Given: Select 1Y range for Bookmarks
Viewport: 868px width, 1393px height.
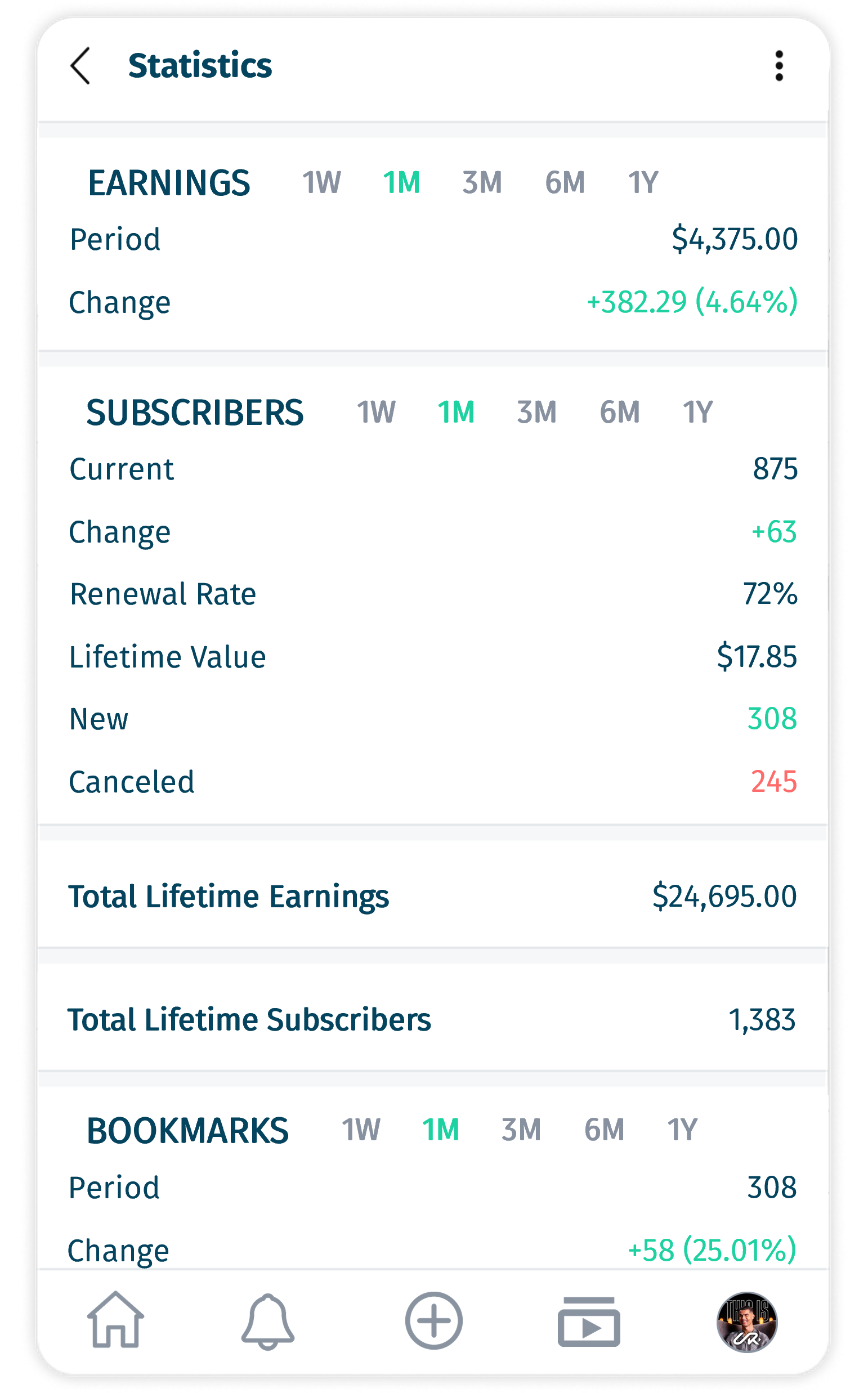Looking at the screenshot, I should pos(682,1130).
